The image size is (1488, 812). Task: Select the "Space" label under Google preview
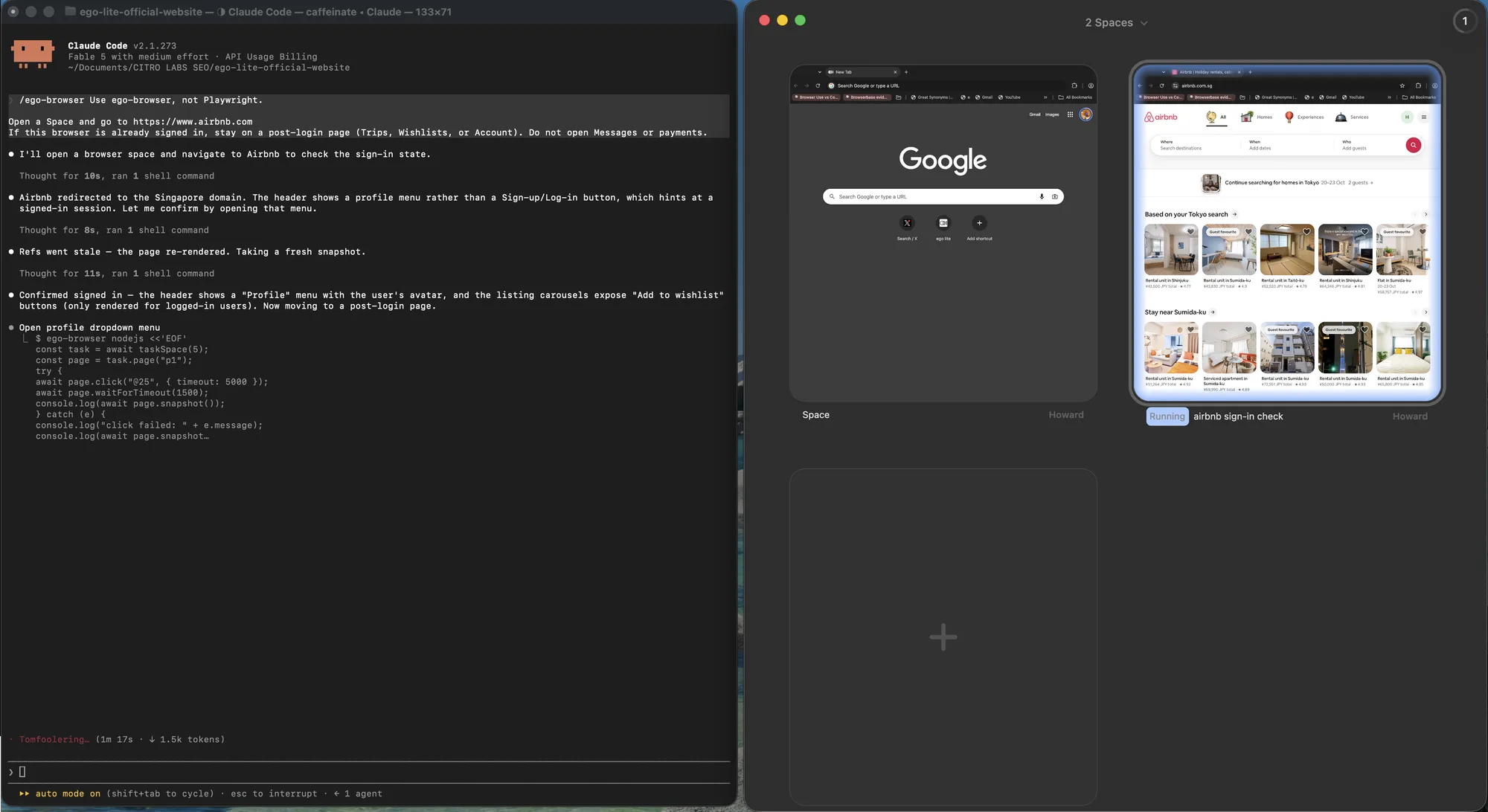click(815, 415)
